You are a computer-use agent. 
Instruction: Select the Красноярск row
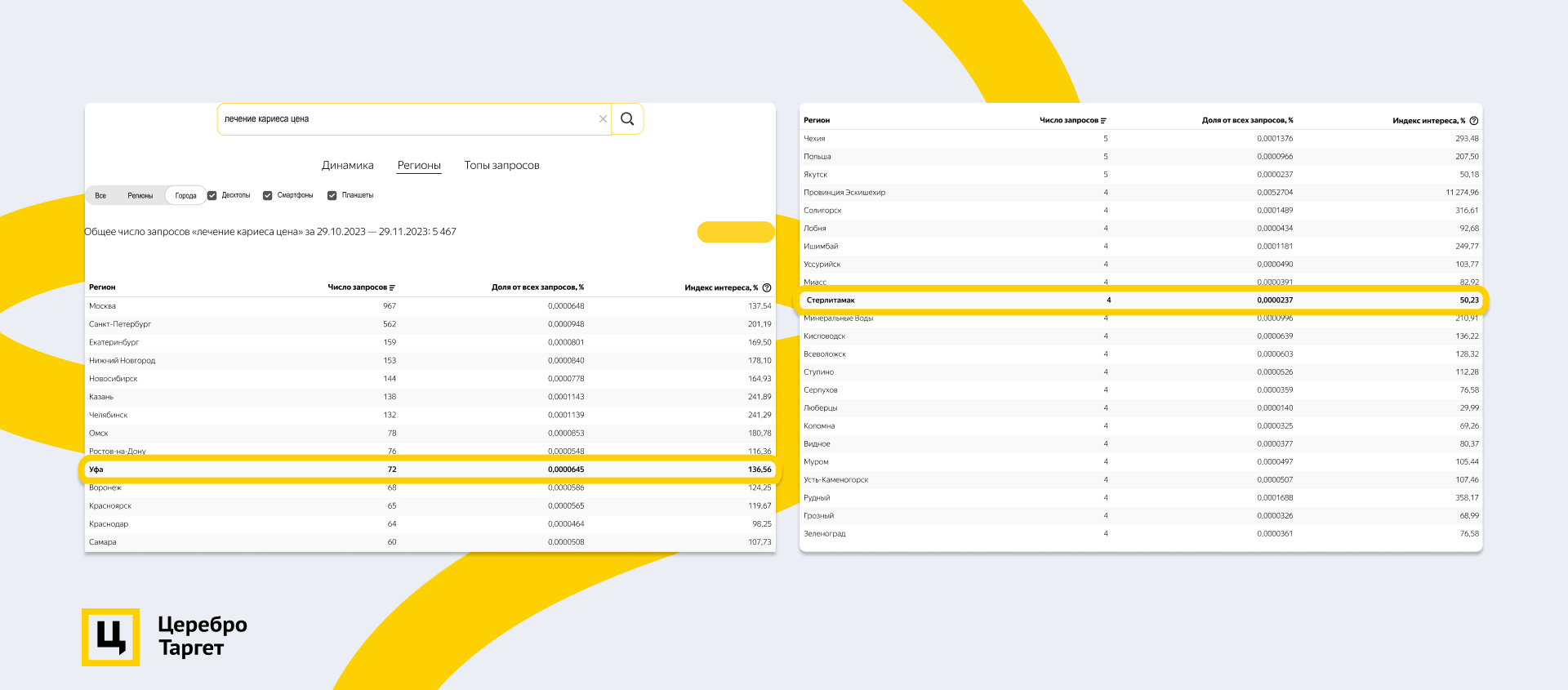click(x=430, y=506)
